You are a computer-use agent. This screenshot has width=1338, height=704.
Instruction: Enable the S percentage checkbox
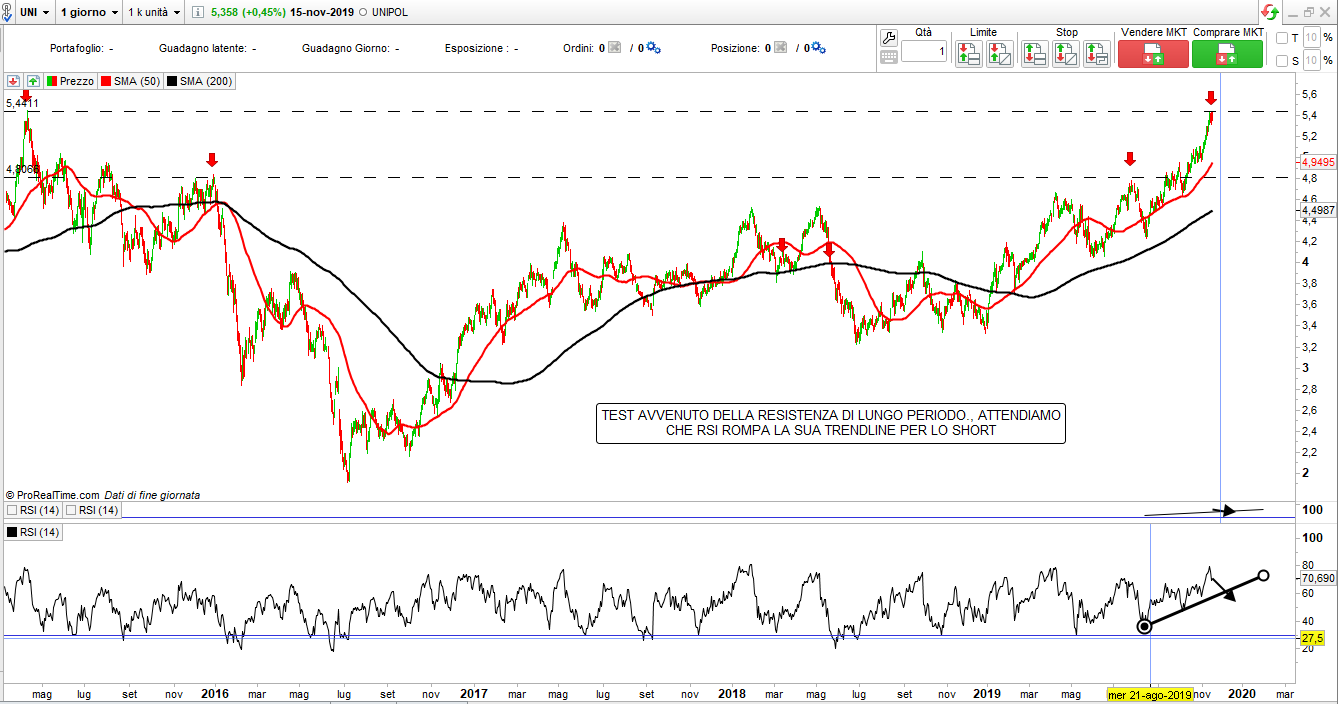pos(1283,61)
